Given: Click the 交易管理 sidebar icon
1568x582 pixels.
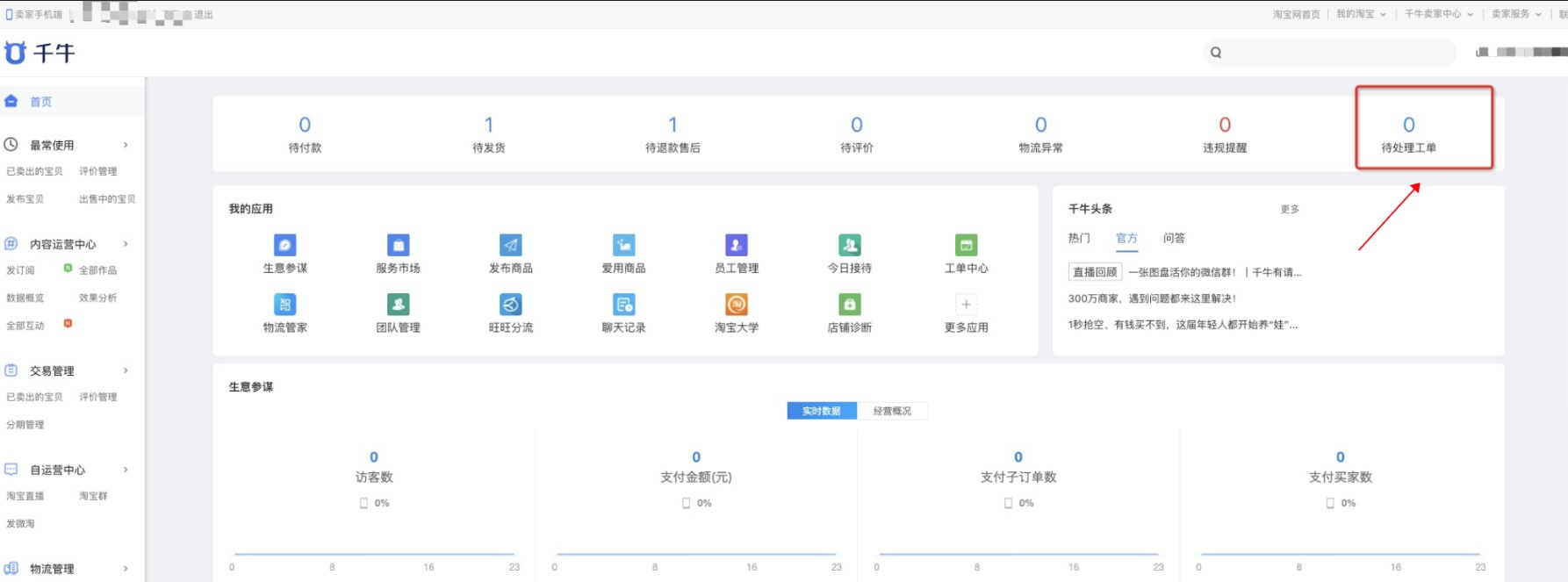Looking at the screenshot, I should [x=11, y=370].
